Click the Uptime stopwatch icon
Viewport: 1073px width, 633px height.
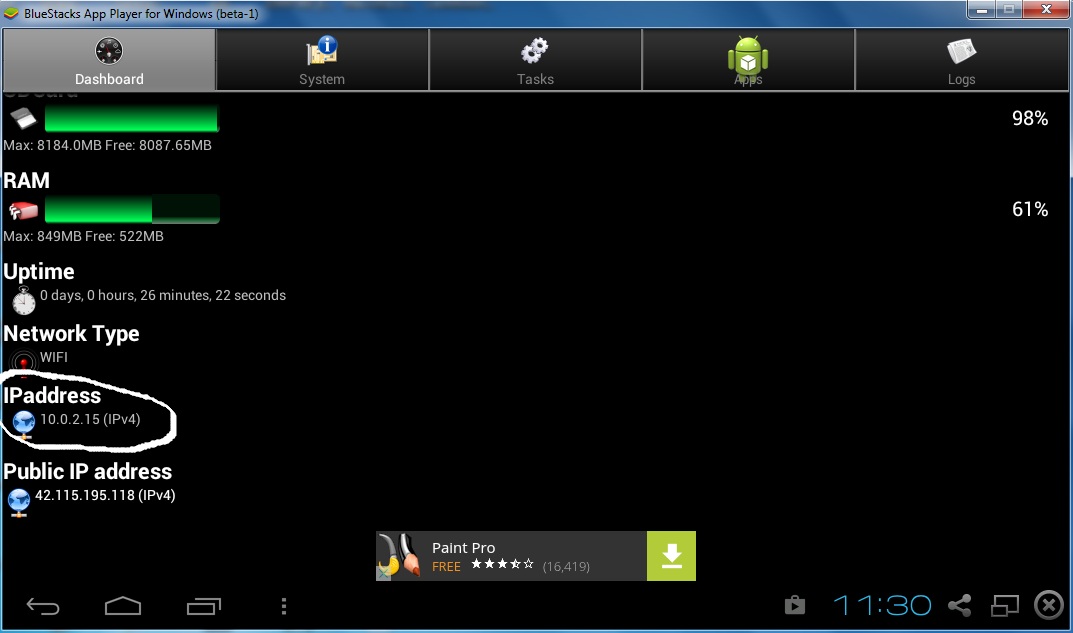pyautogui.click(x=24, y=300)
